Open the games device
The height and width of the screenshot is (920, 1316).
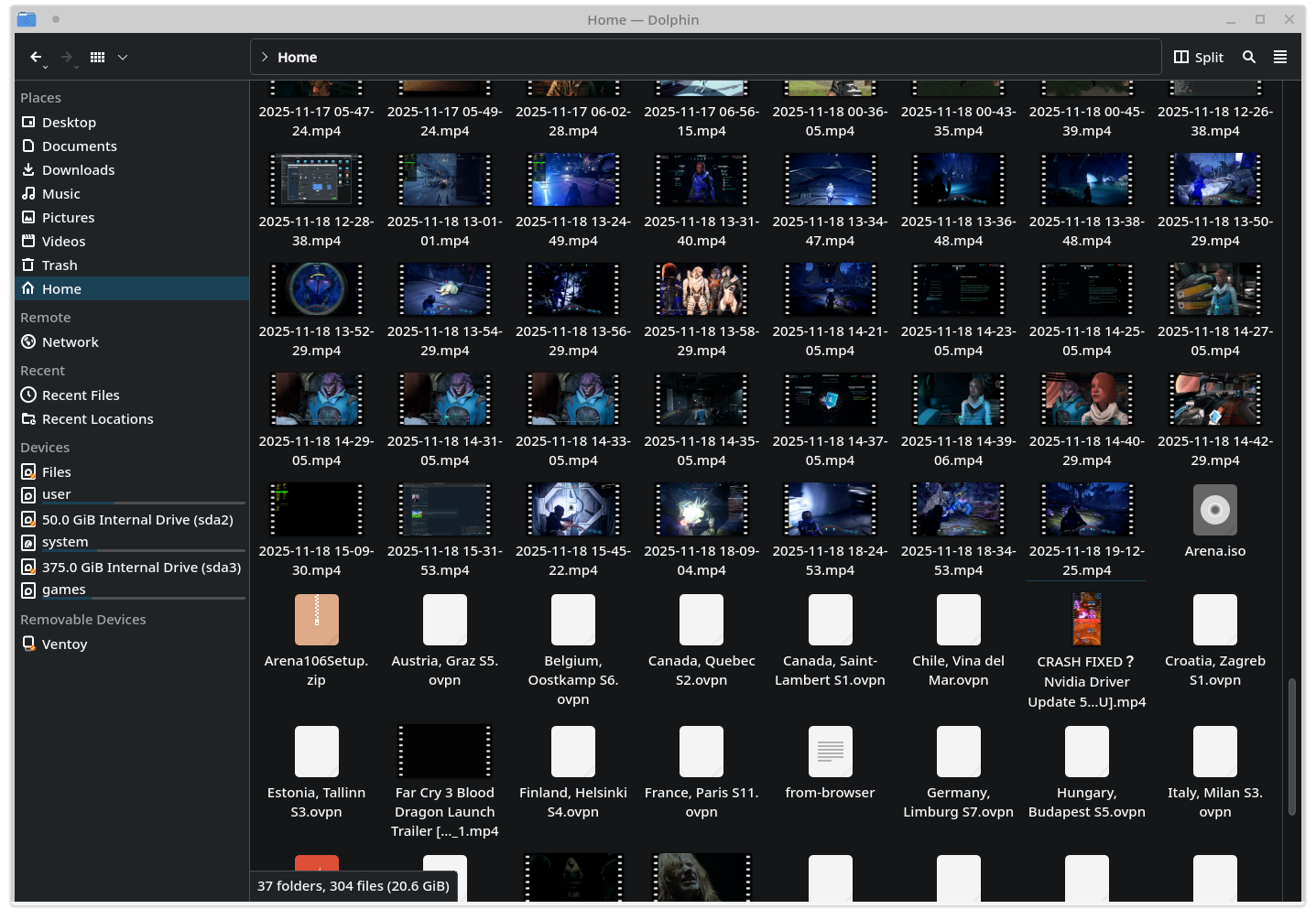pos(132,590)
